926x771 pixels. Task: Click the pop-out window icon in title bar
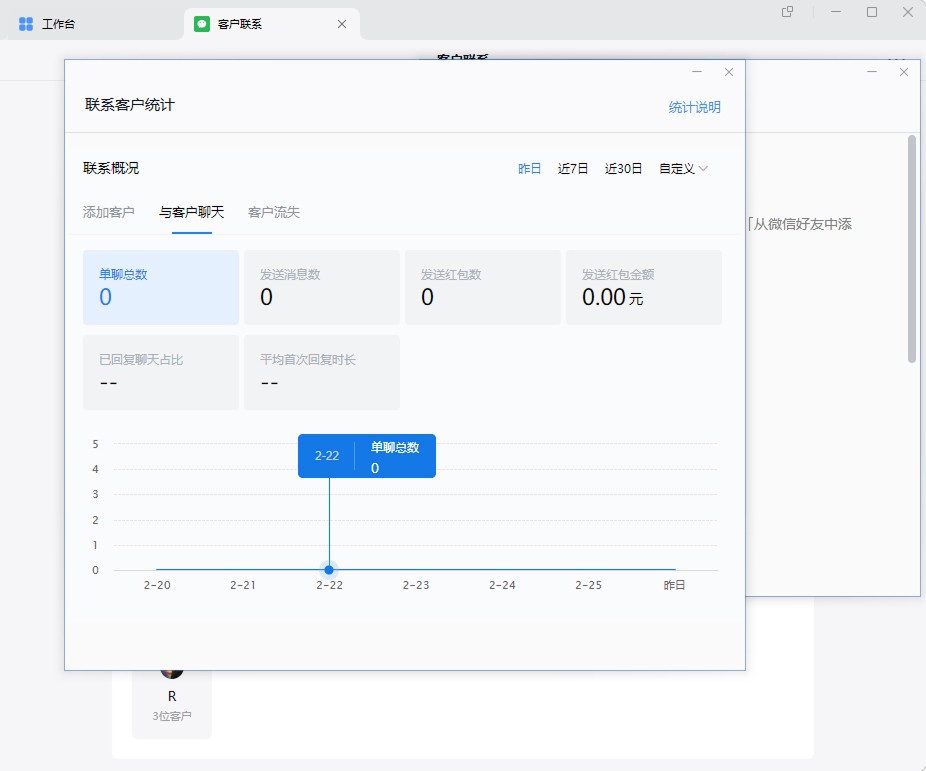(x=787, y=12)
